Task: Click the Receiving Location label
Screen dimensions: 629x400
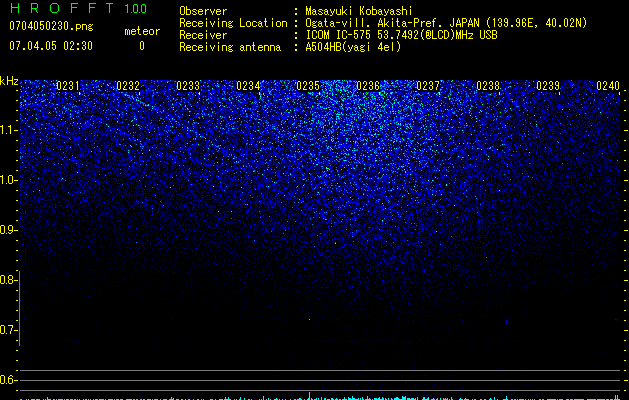Action: pyautogui.click(x=233, y=23)
